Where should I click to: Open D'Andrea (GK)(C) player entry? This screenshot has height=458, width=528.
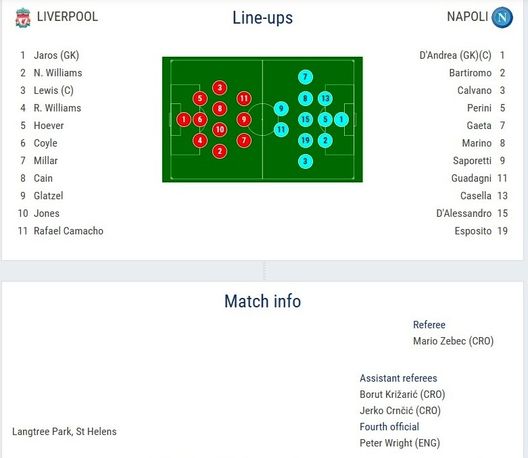point(455,55)
